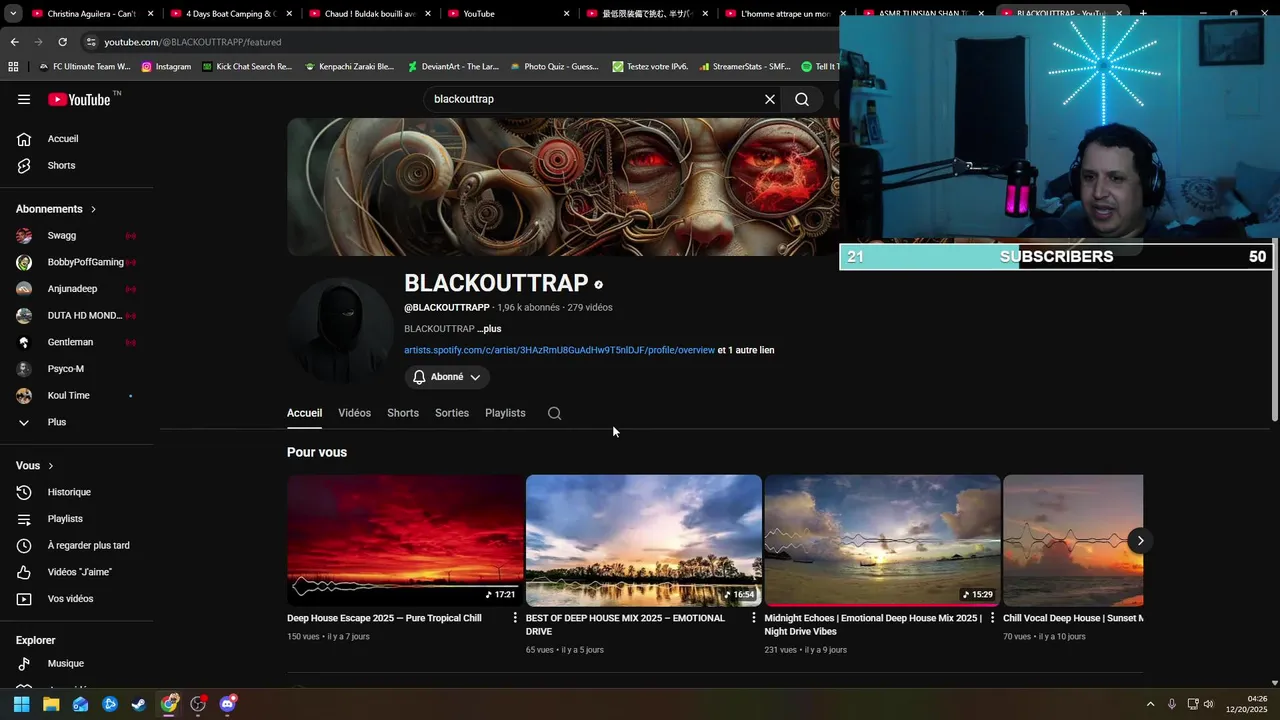This screenshot has height=720, width=1280.
Task: Switch to the Christina Aguilera tab
Action: [x=91, y=14]
